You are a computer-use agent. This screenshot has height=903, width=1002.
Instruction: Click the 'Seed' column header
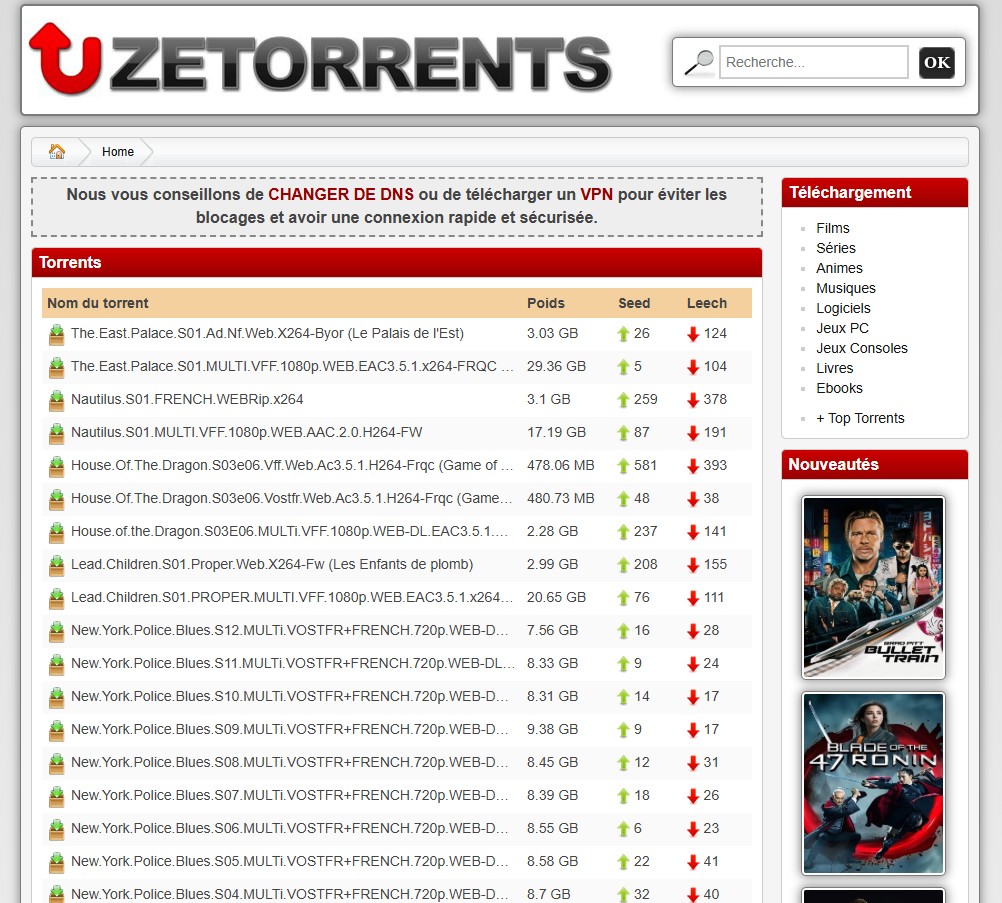pyautogui.click(x=634, y=303)
